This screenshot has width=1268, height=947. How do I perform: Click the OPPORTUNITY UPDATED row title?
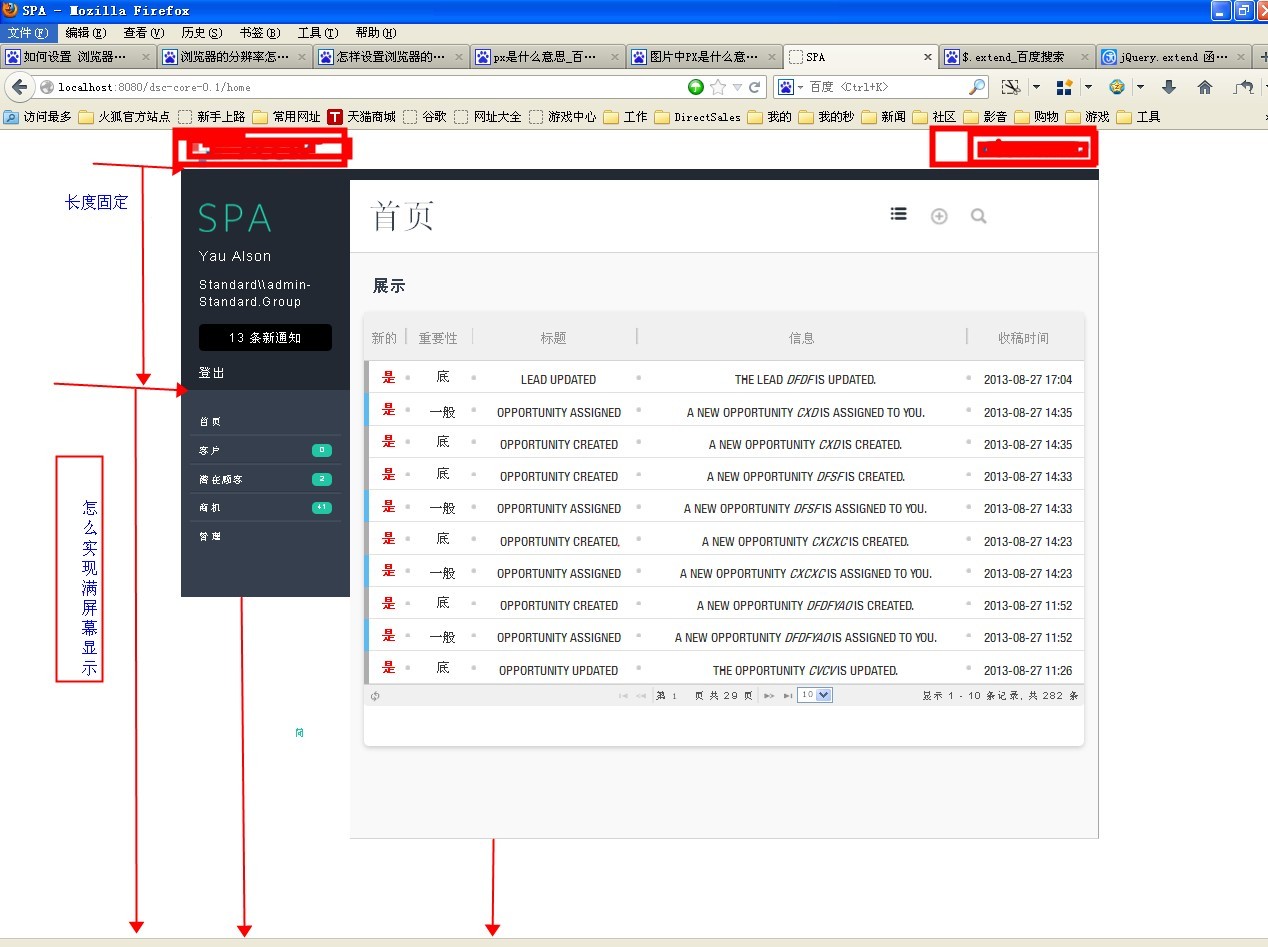click(558, 670)
